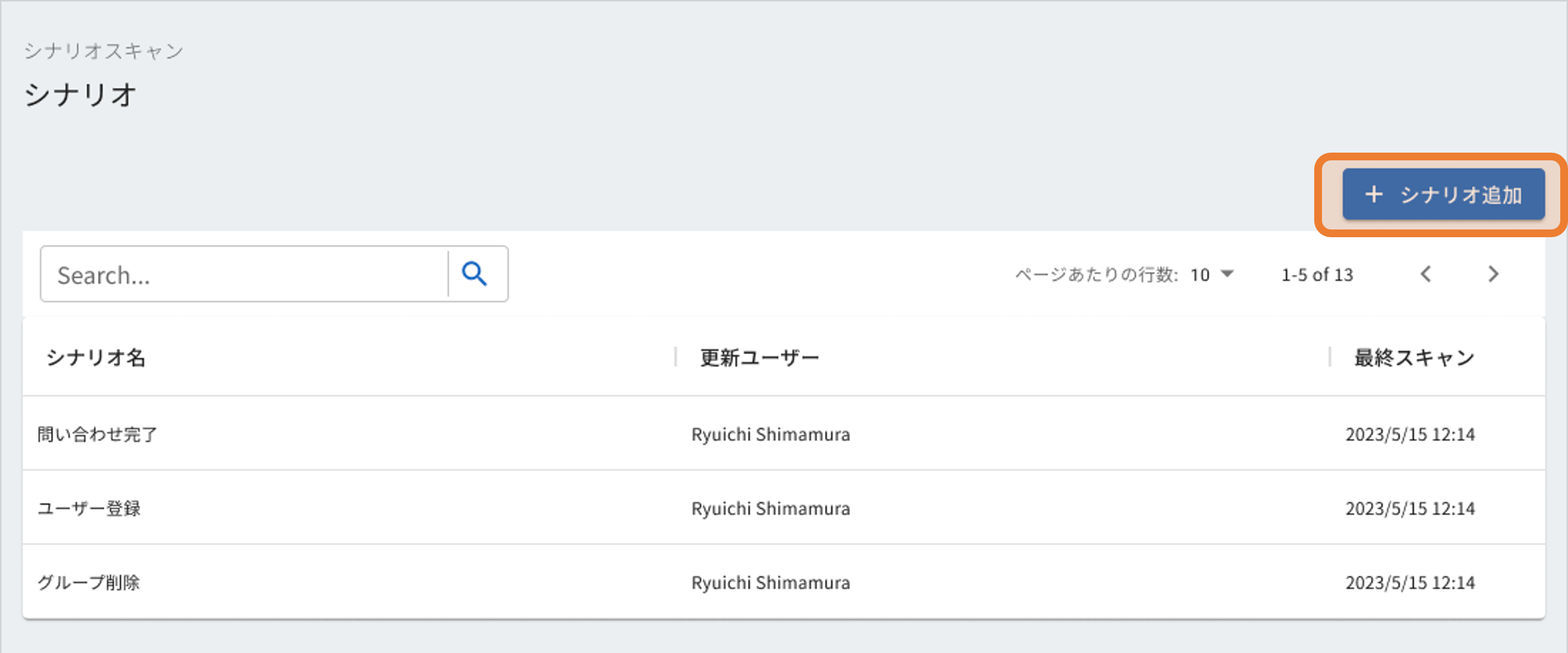This screenshot has width=1568, height=653.
Task: Open the ユーザー登録 scenario row
Action: click(x=783, y=508)
